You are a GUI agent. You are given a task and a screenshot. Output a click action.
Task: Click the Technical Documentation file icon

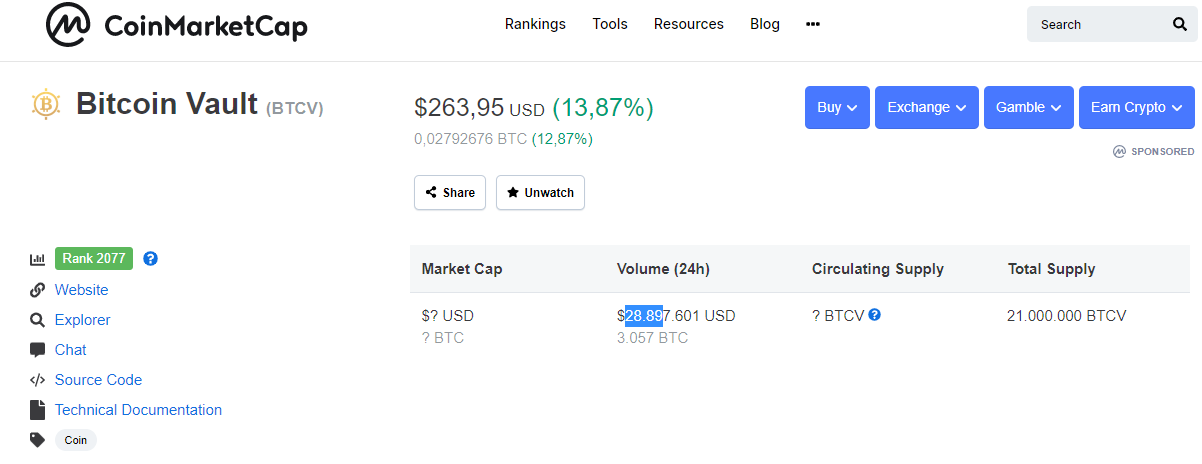coord(38,410)
